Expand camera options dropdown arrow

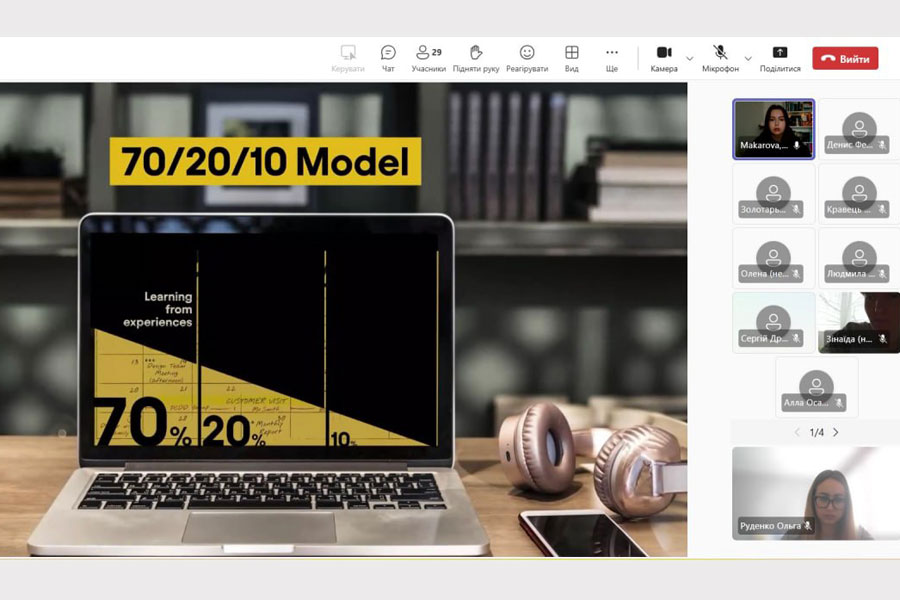pos(690,59)
